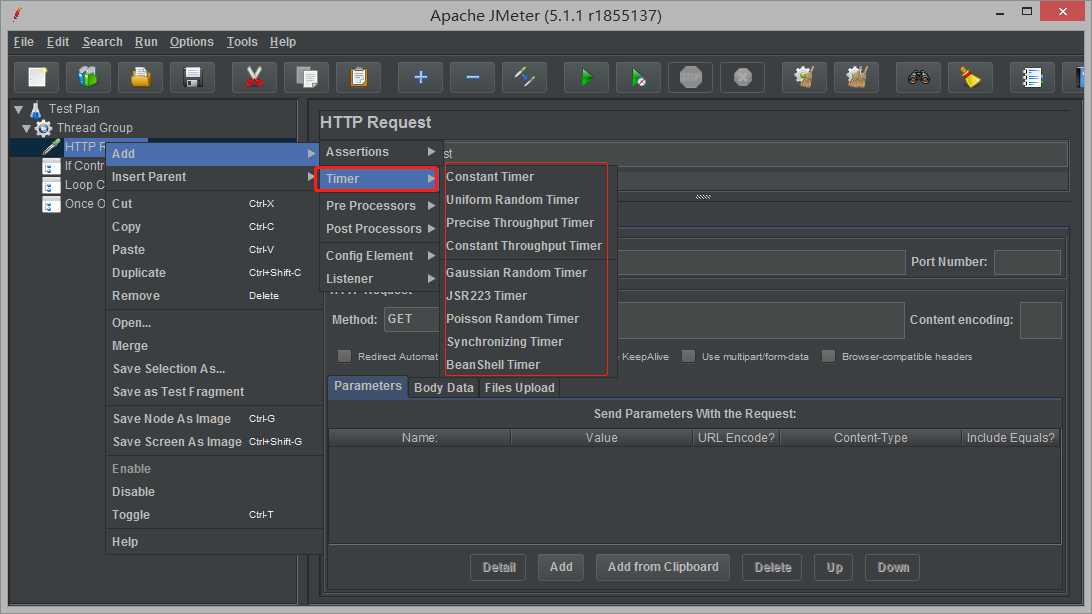Click the Content encoding input field
This screenshot has height=614, width=1092.
(x=1040, y=320)
